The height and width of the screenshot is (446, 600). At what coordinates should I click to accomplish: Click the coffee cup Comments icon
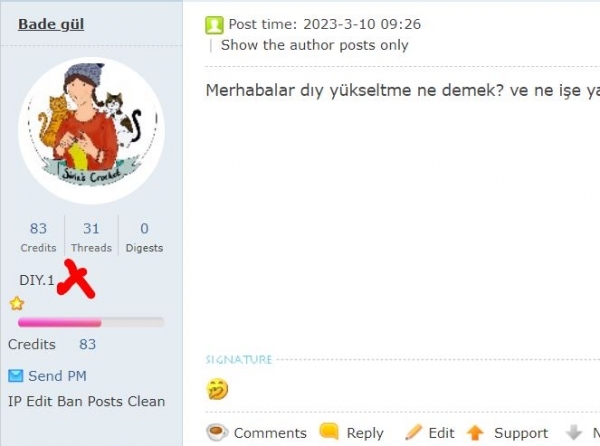tap(217, 433)
